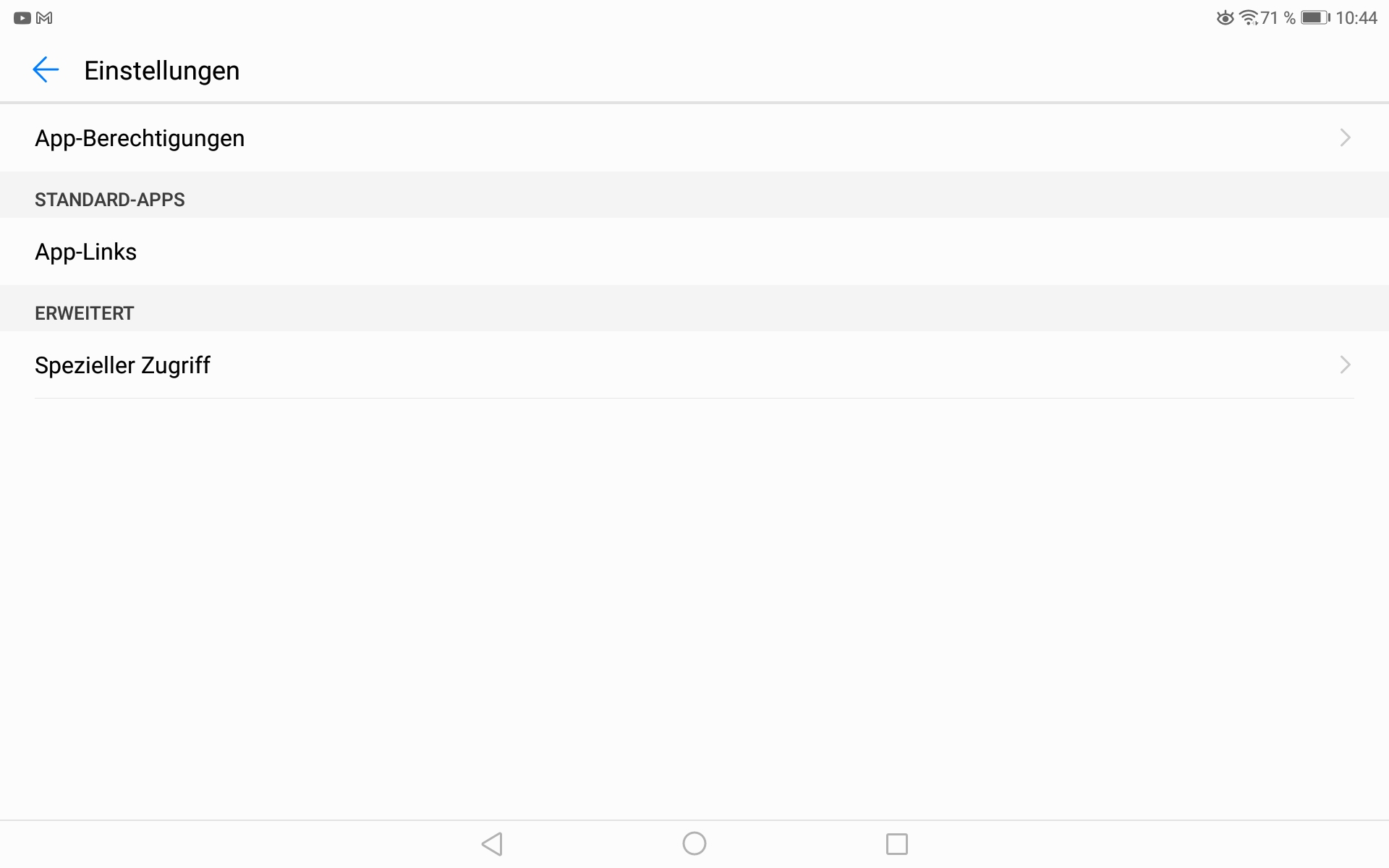
Task: Tap the triangle back navigation button
Action: 492,844
